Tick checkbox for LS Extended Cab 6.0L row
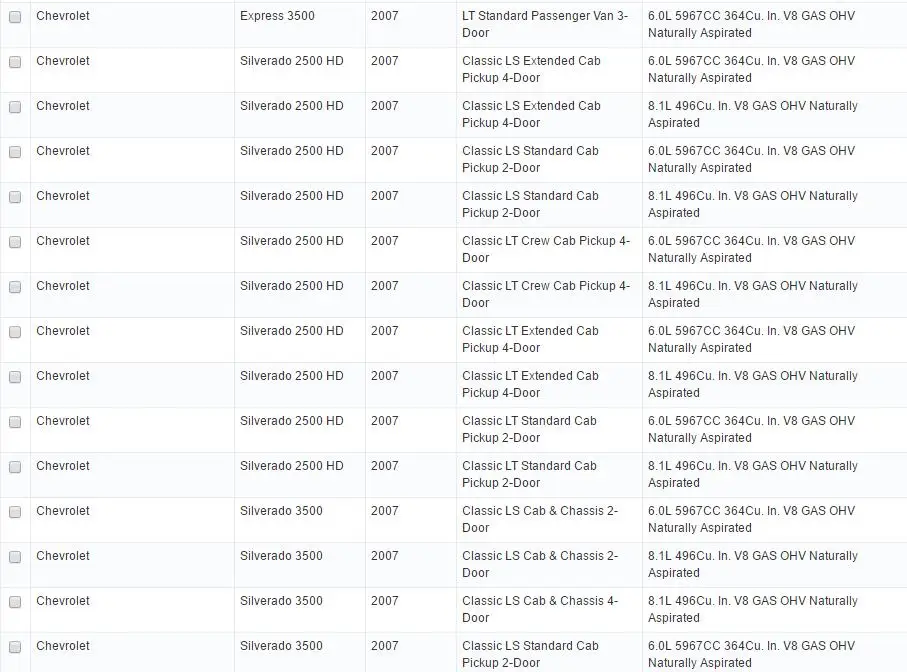Image resolution: width=907 pixels, height=672 pixels. click(15, 62)
